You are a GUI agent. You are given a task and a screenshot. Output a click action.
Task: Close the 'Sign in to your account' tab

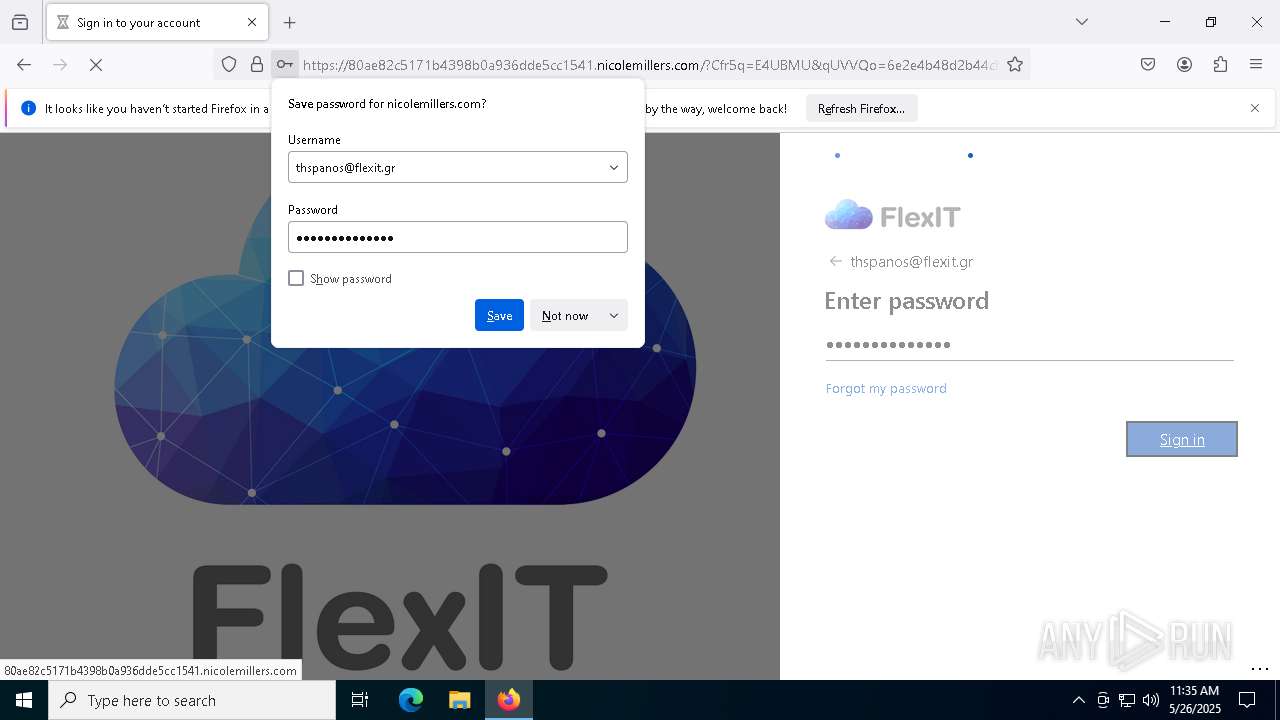click(252, 22)
